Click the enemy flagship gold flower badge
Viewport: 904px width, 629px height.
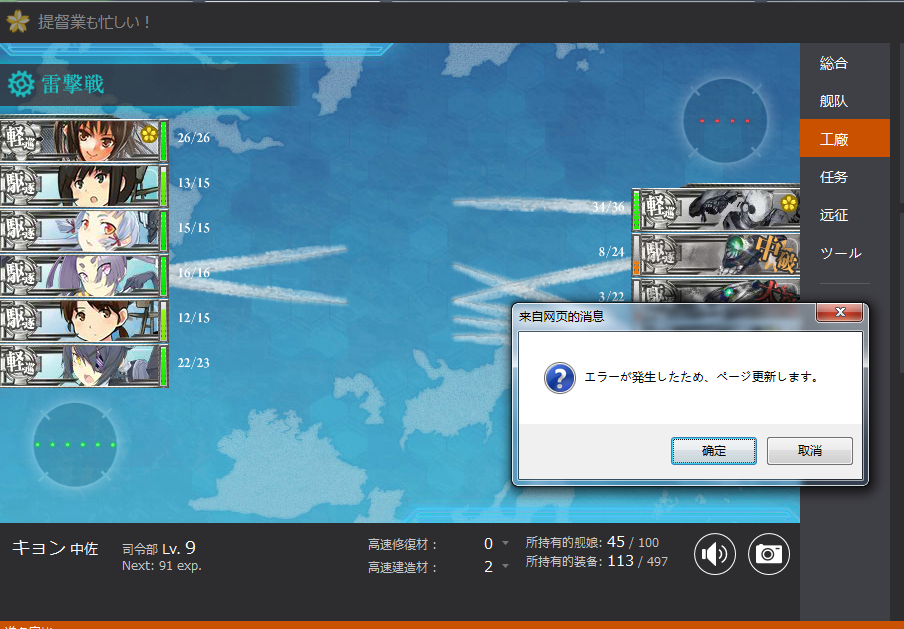click(x=789, y=204)
